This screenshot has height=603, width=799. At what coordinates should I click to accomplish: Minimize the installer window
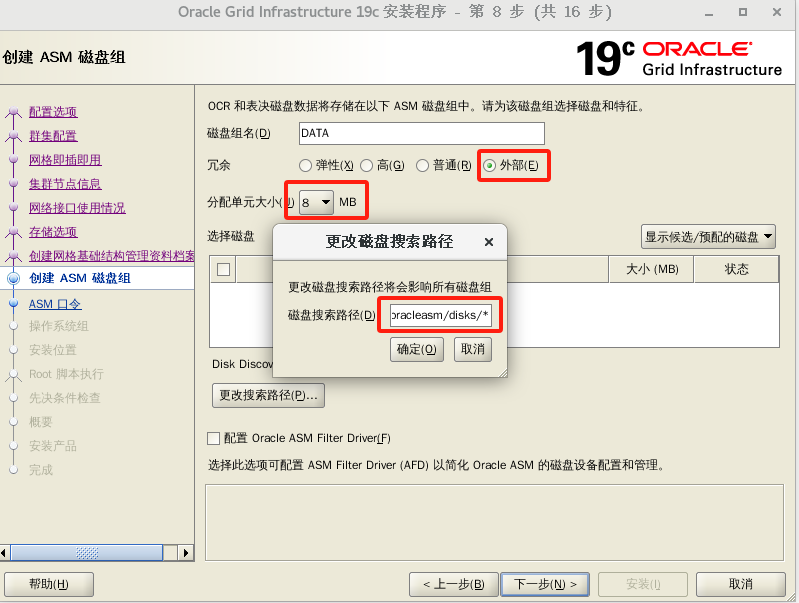tap(709, 13)
